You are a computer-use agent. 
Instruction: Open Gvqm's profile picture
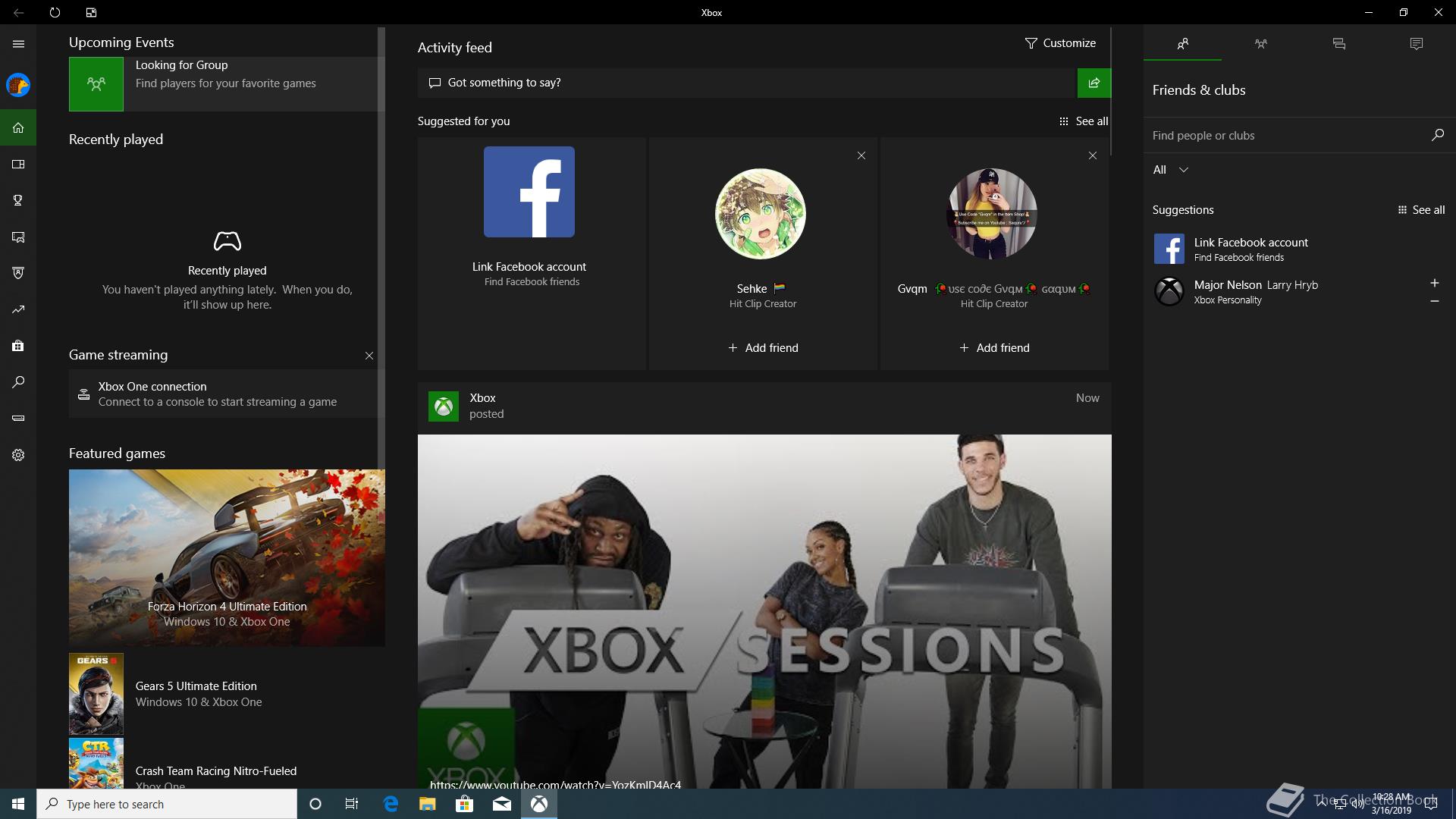pyautogui.click(x=992, y=214)
